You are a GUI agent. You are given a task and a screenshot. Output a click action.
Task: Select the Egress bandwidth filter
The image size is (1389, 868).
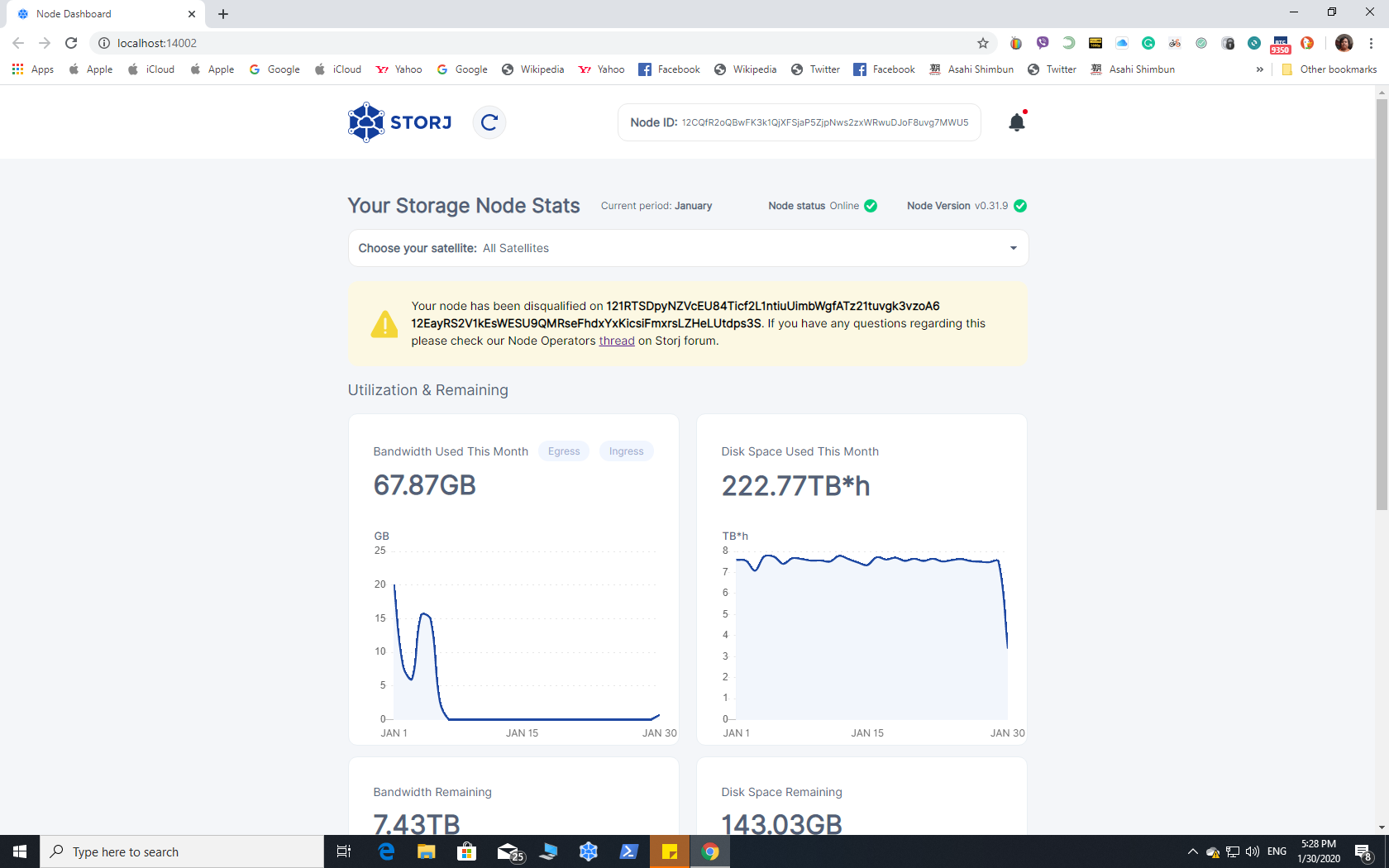click(564, 451)
